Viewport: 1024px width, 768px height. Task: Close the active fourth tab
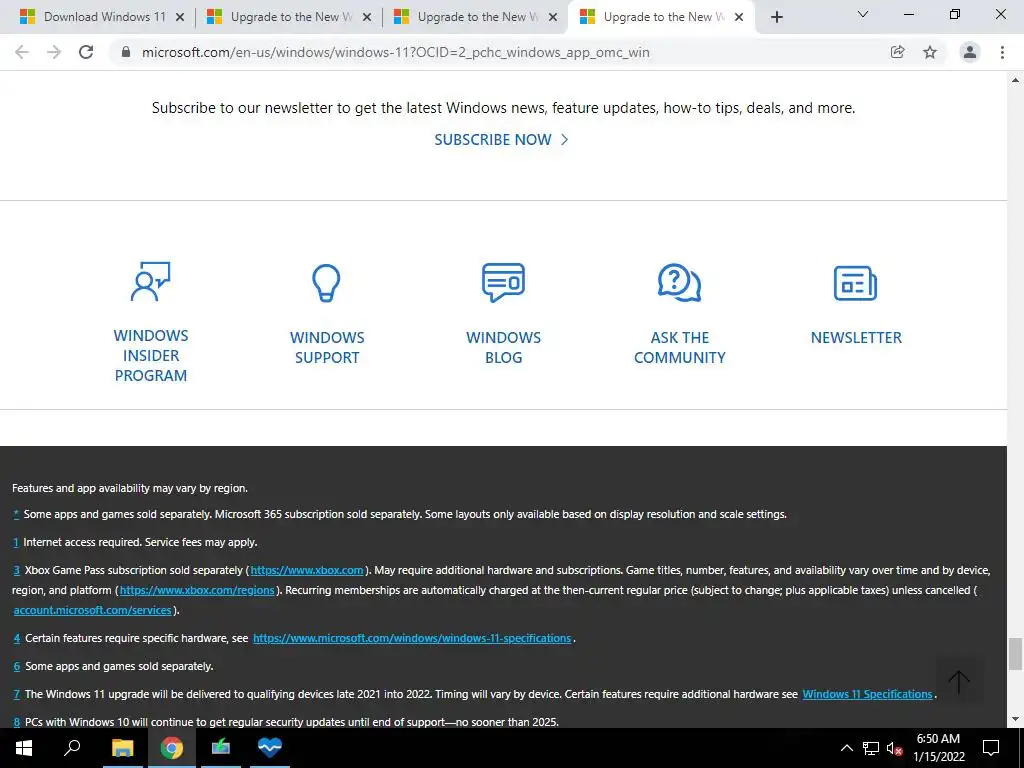(x=739, y=18)
